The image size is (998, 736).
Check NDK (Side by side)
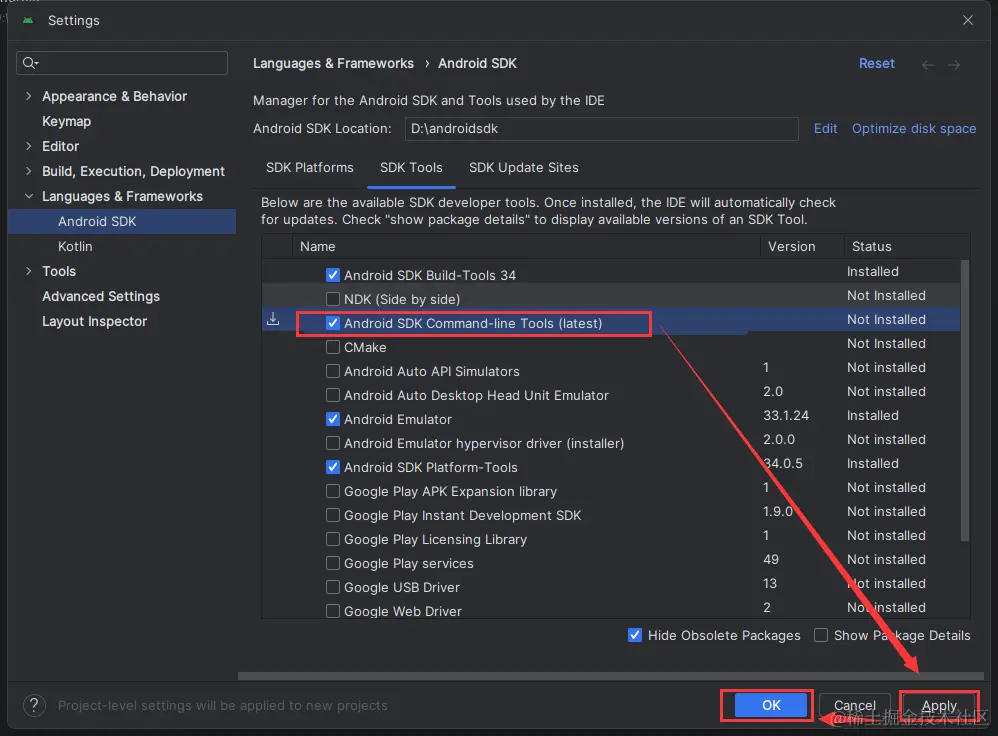[x=332, y=299]
